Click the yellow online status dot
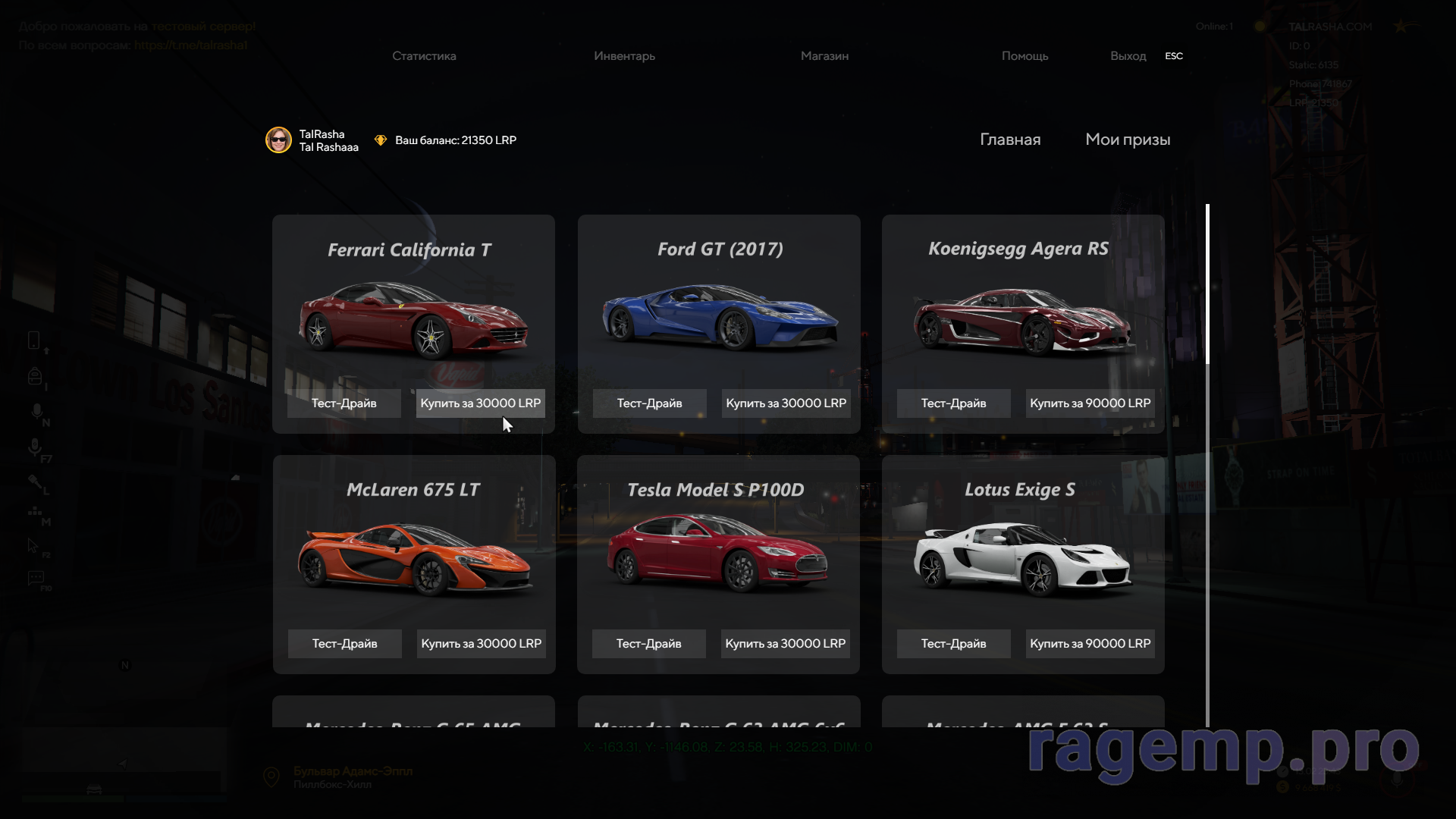This screenshot has width=1456, height=819. pos(1260,27)
